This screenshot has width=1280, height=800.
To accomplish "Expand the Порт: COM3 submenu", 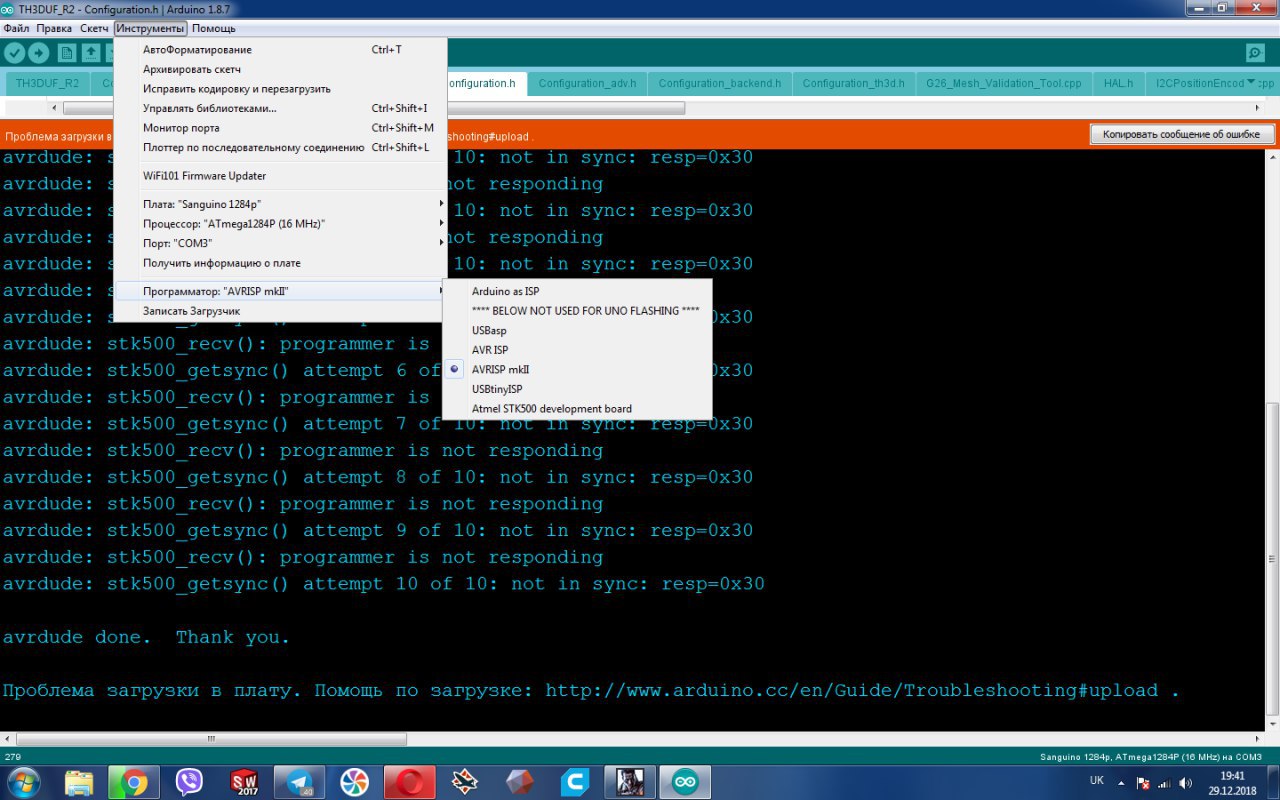I will pyautogui.click(x=280, y=243).
